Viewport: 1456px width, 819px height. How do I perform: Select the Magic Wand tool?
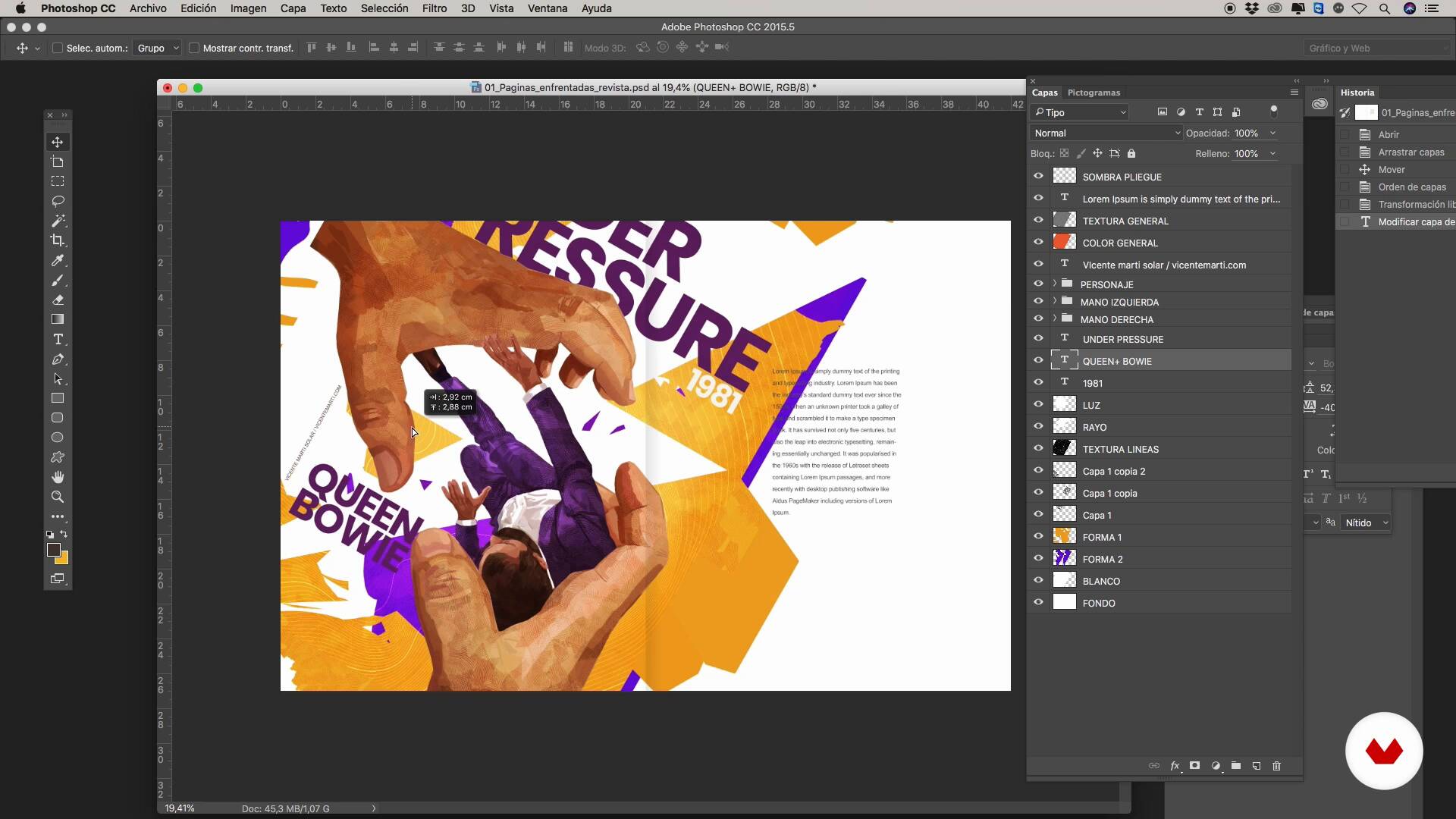click(x=58, y=221)
